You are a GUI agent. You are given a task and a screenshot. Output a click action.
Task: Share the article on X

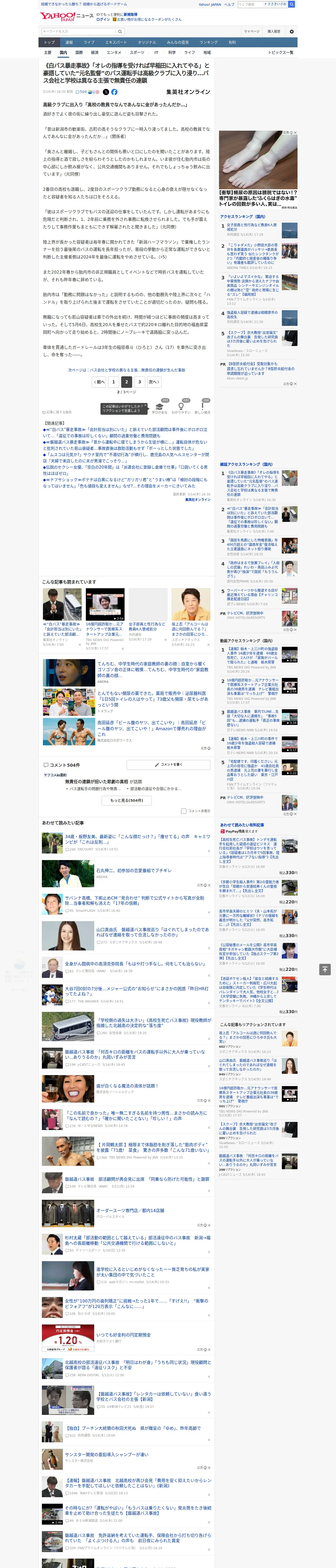tap(106, 92)
